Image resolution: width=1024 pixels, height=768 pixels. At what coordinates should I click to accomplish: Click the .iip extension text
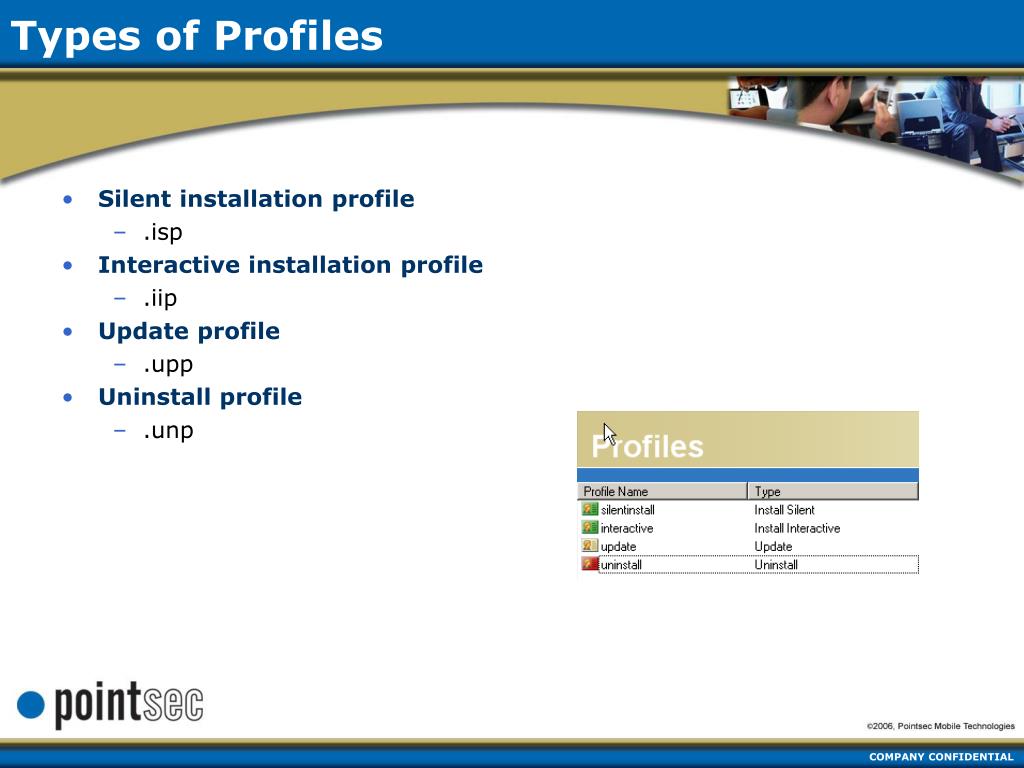click(x=160, y=298)
